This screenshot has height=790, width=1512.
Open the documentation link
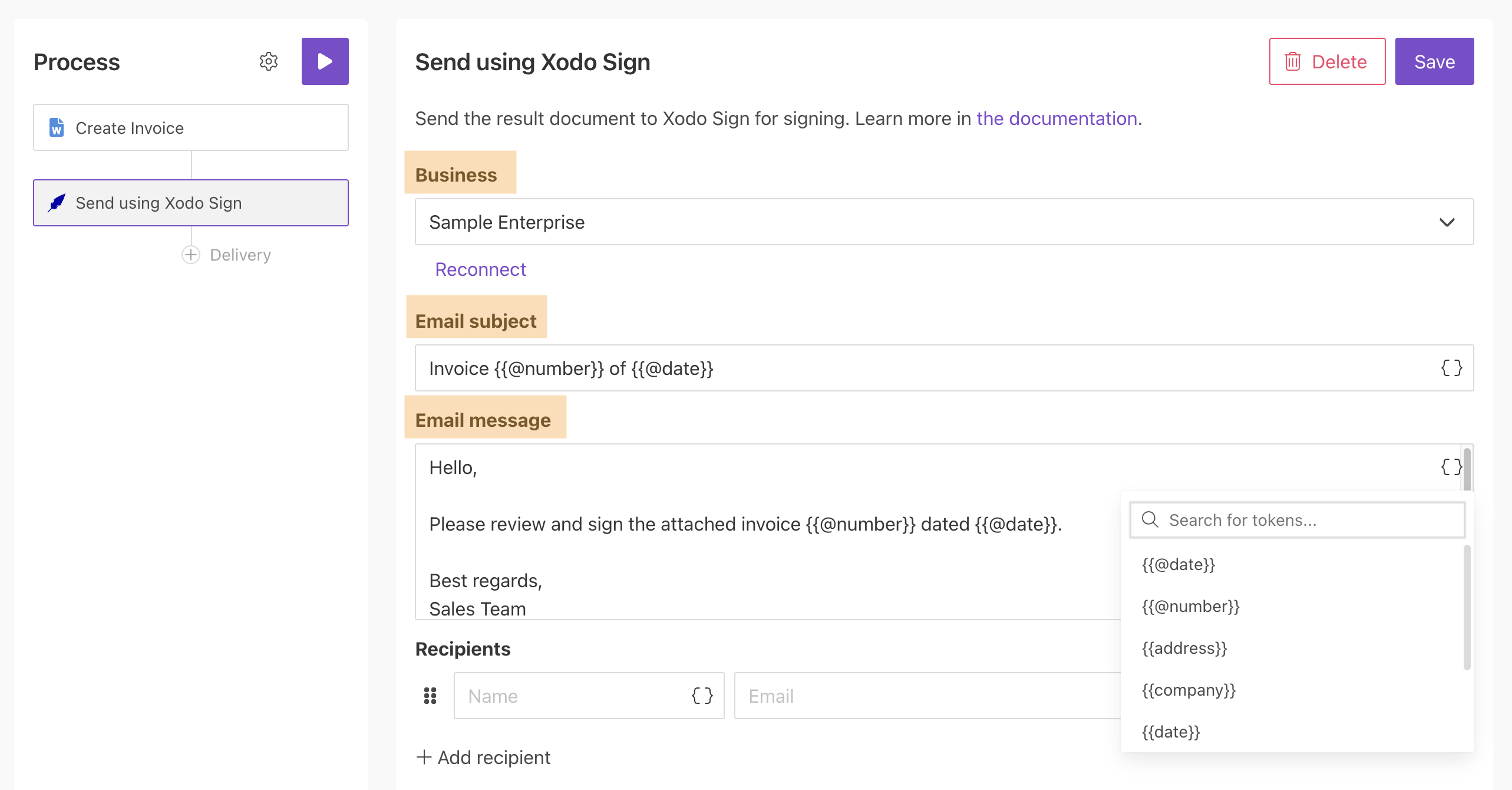[x=1057, y=119]
